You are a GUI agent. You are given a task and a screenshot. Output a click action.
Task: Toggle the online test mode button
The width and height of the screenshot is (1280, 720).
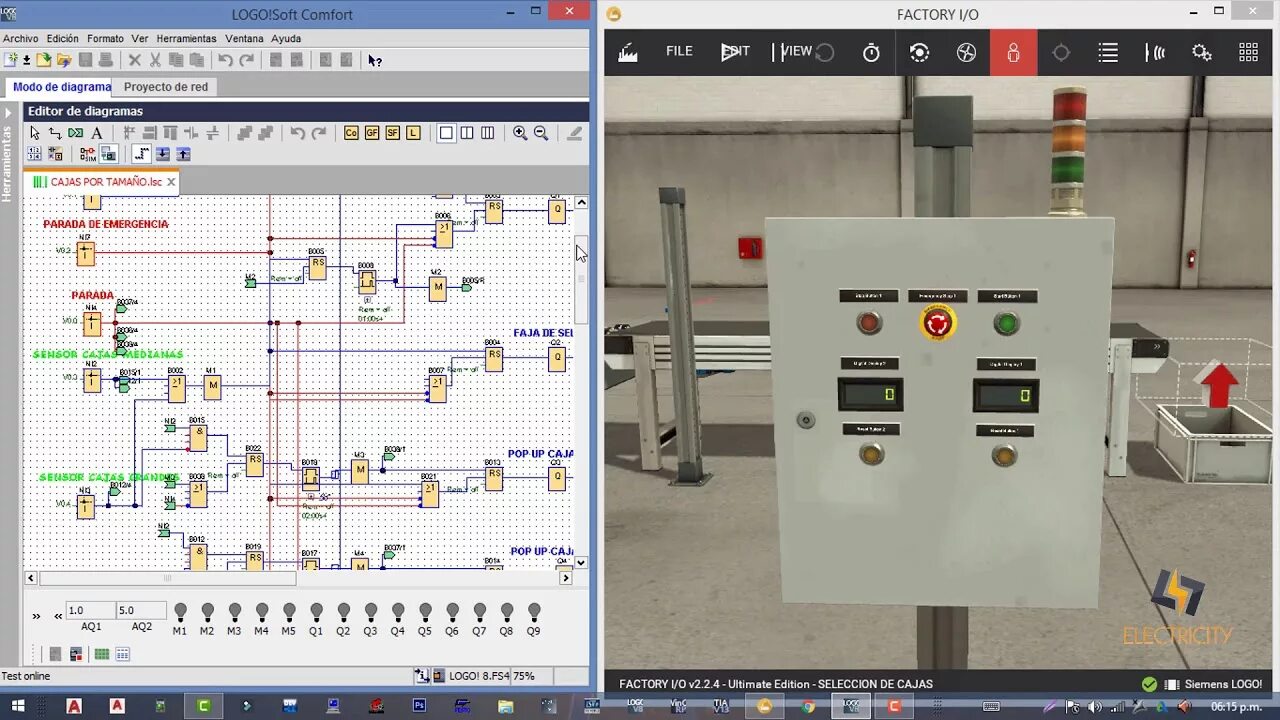pyautogui.click(x=108, y=154)
